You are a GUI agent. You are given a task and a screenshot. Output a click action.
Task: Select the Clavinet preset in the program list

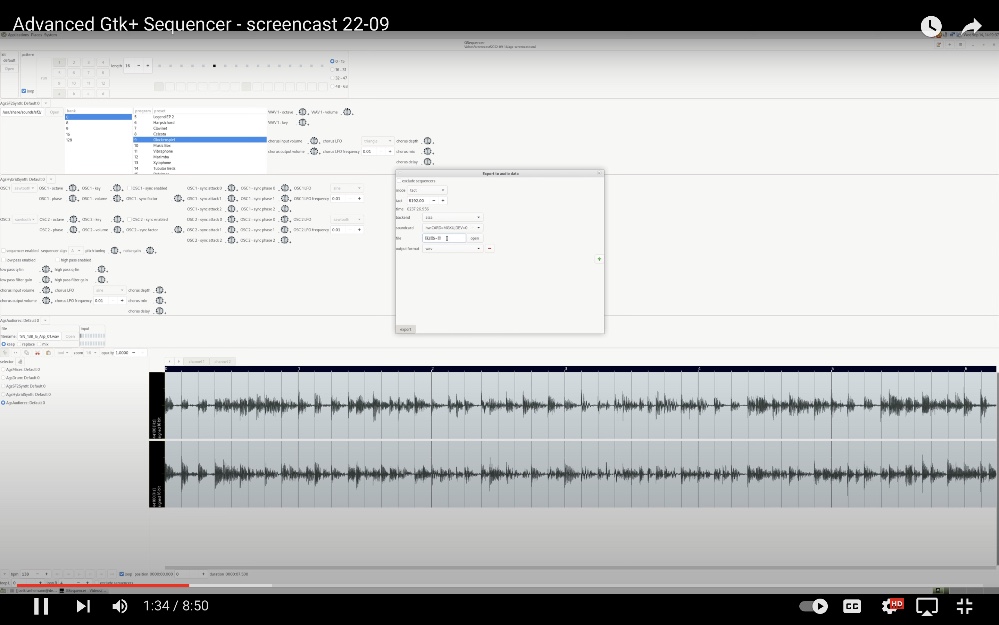point(160,129)
